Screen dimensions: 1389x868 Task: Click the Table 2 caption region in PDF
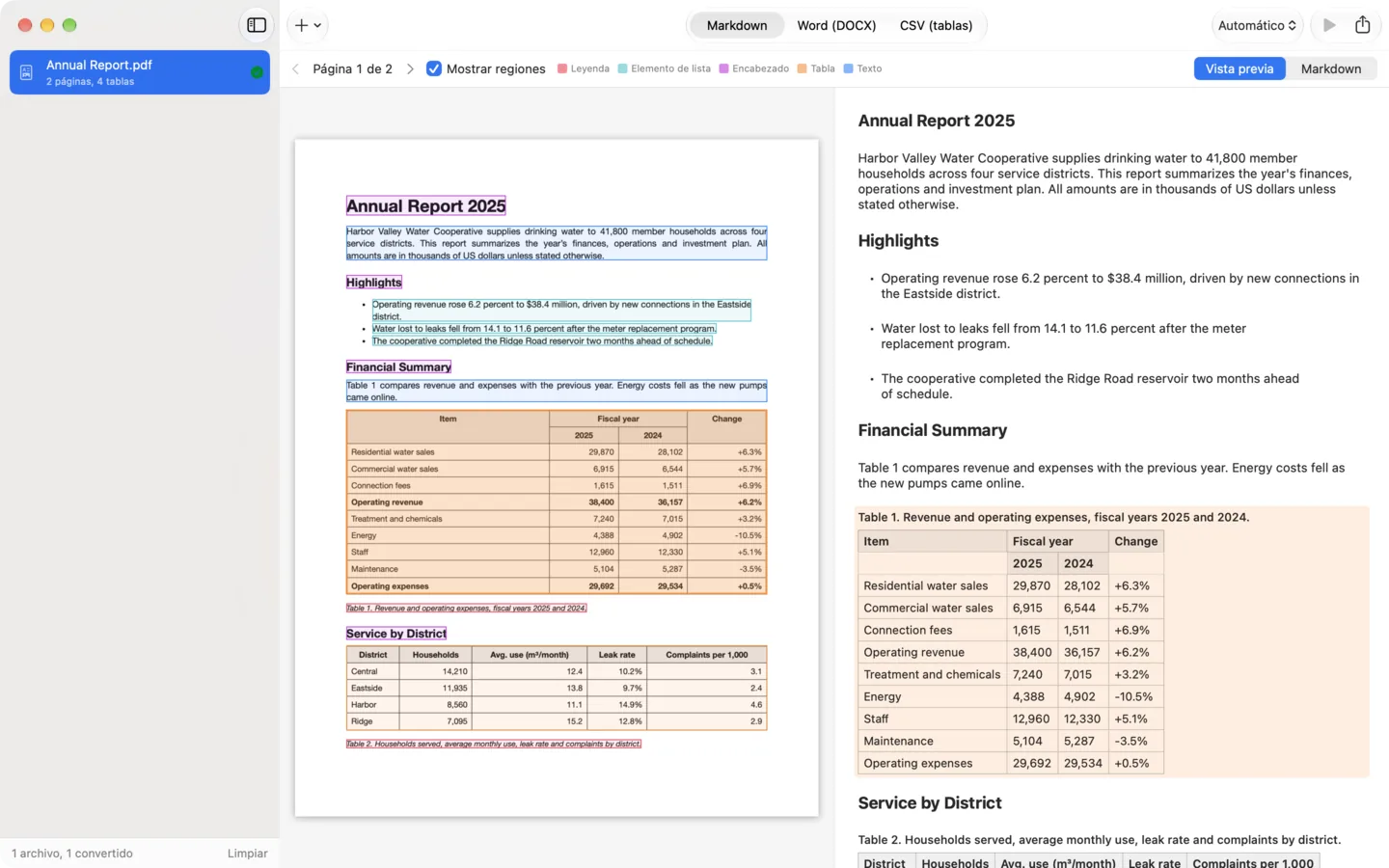point(493,744)
